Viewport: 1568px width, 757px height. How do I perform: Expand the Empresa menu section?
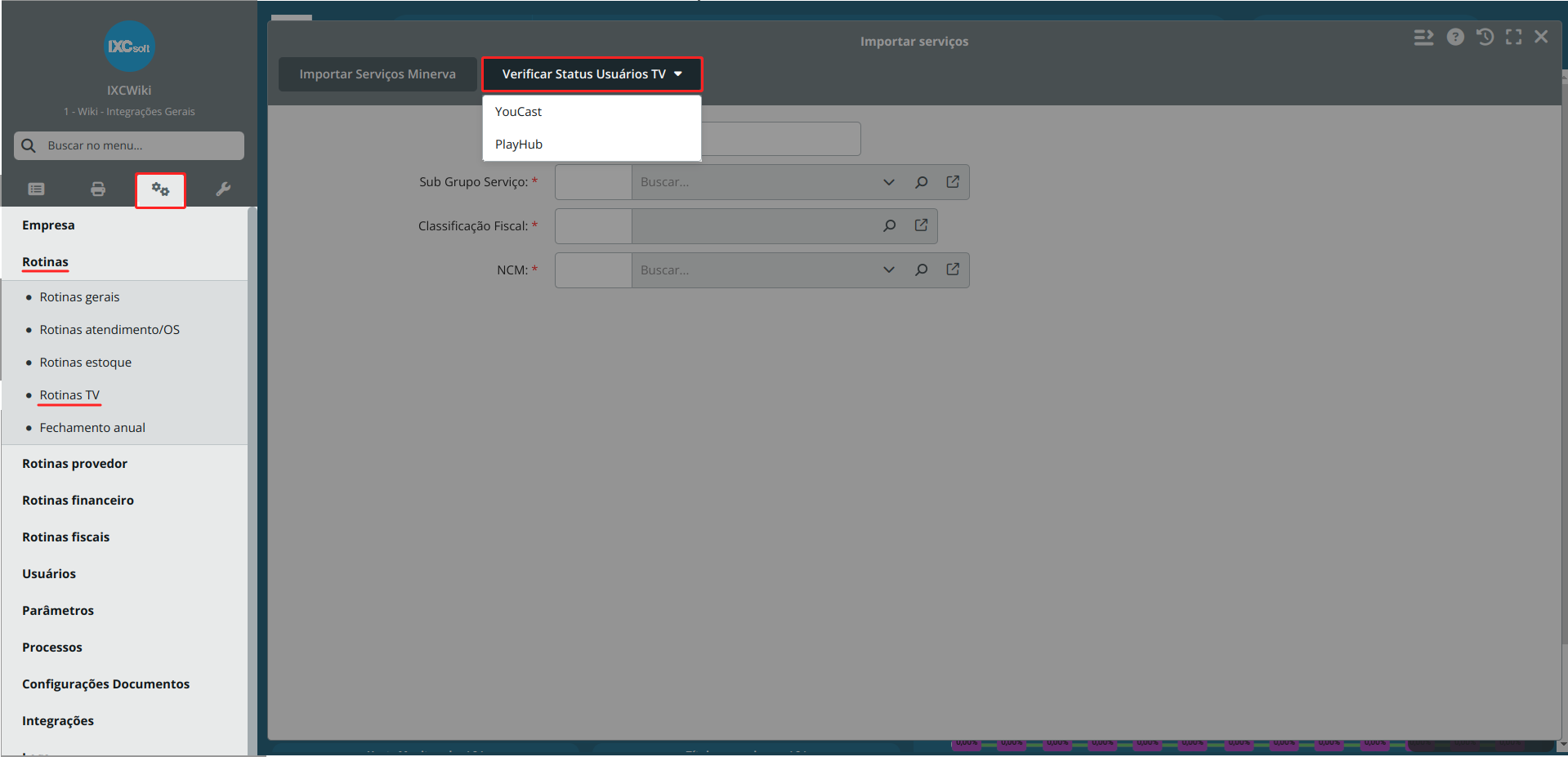48,225
